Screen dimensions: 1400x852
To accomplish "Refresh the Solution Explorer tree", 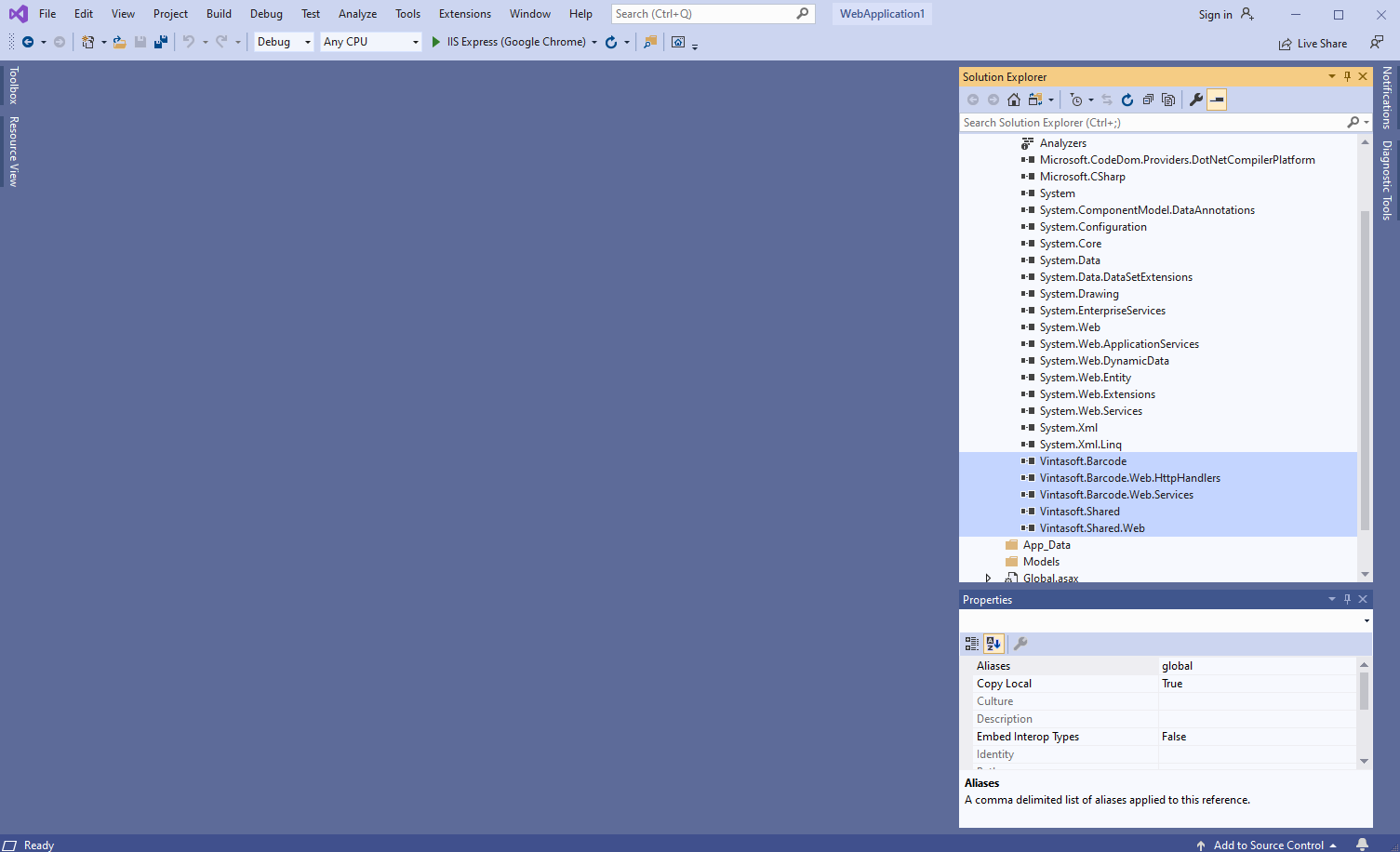I will (1127, 100).
